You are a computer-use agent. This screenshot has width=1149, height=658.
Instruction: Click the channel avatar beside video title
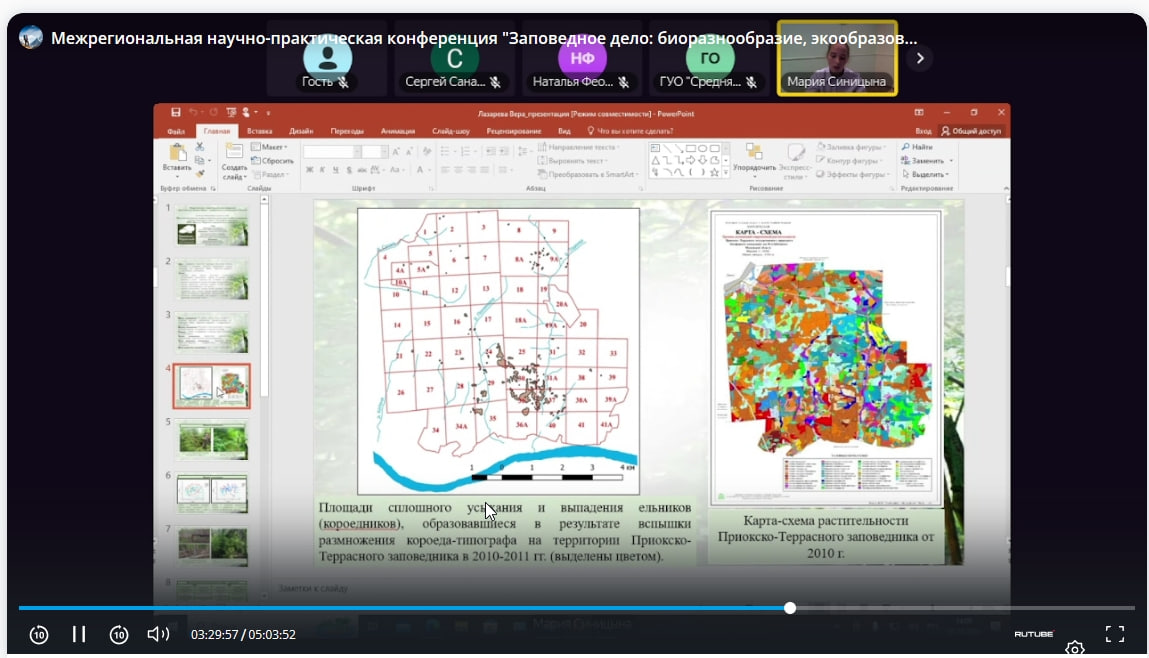click(x=31, y=37)
